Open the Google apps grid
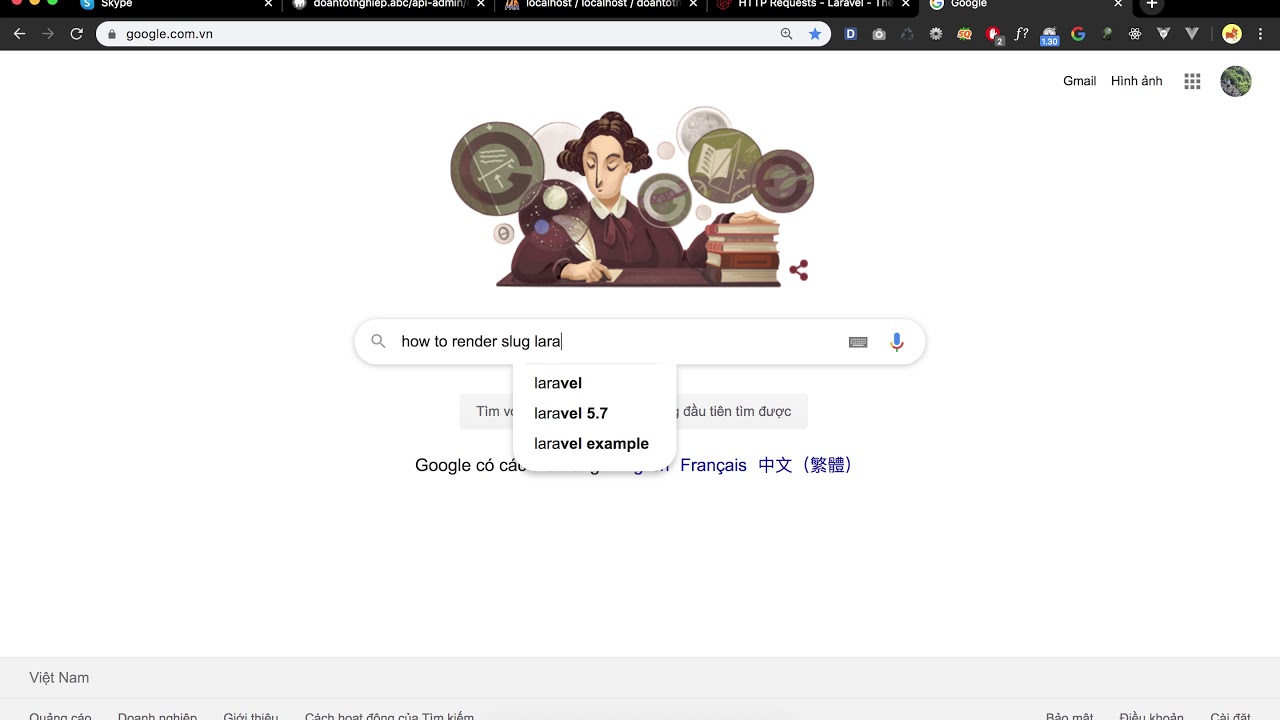The width and height of the screenshot is (1280, 720). [1192, 82]
